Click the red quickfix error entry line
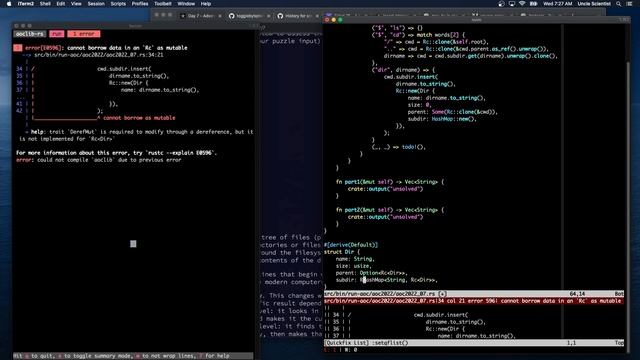 (x=474, y=301)
